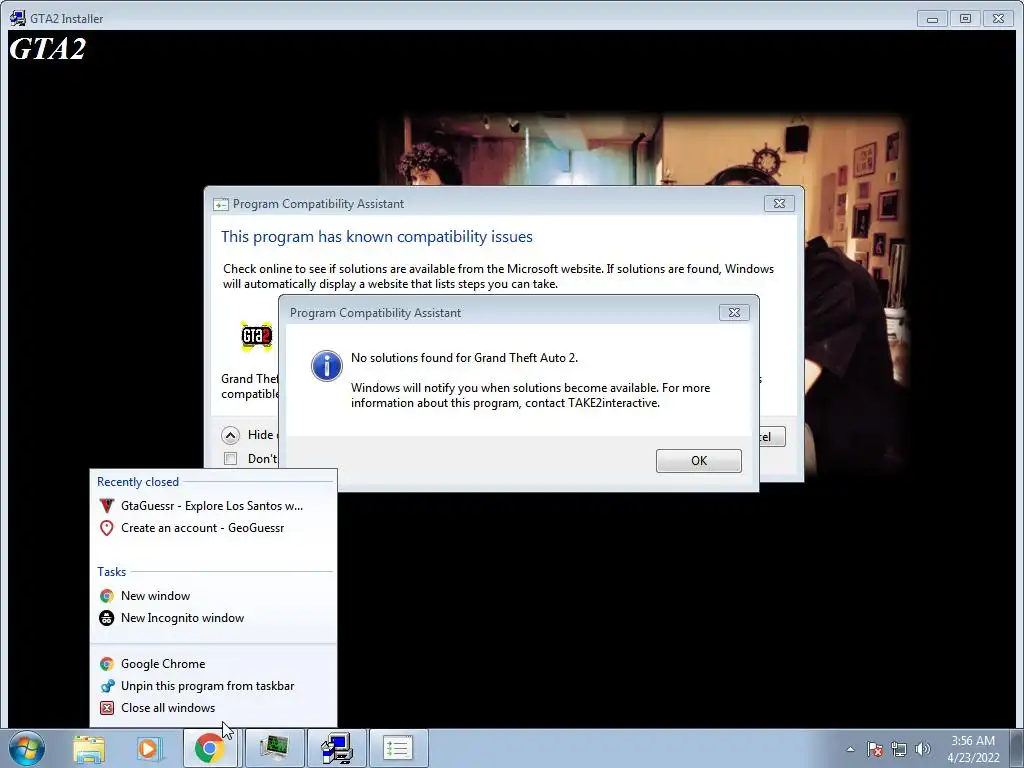Click the compatibility window's title bar icon
The height and width of the screenshot is (768, 1024).
(x=221, y=204)
